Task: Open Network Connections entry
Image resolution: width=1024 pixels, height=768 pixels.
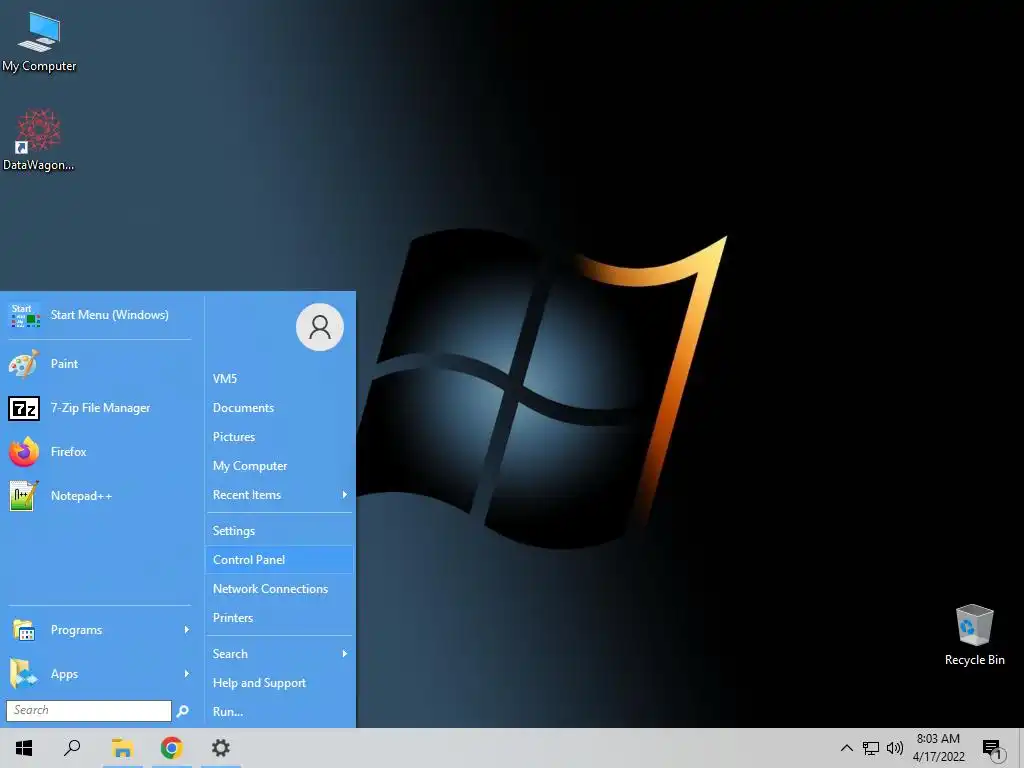Action: [x=280, y=589]
